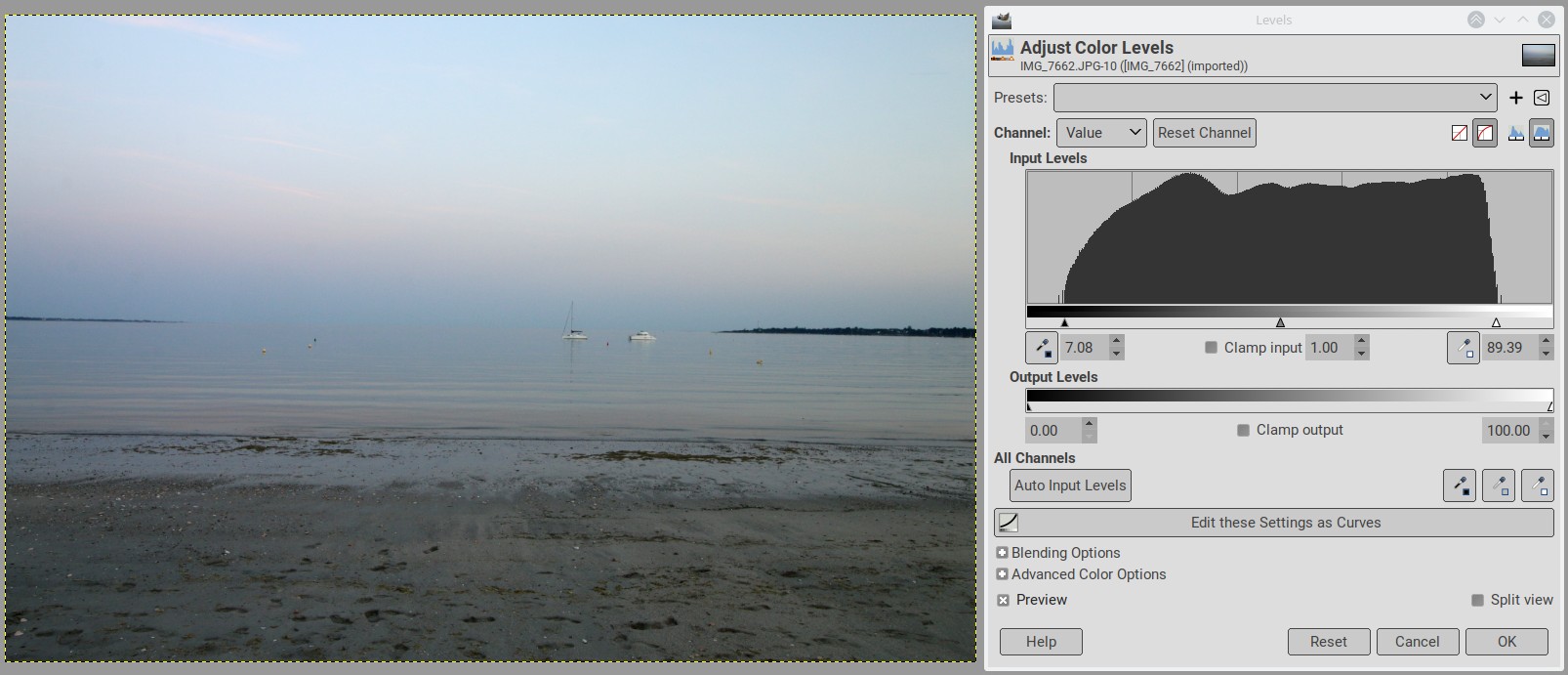The width and height of the screenshot is (1568, 675).
Task: Click Reset Channel button
Action: click(x=1205, y=133)
